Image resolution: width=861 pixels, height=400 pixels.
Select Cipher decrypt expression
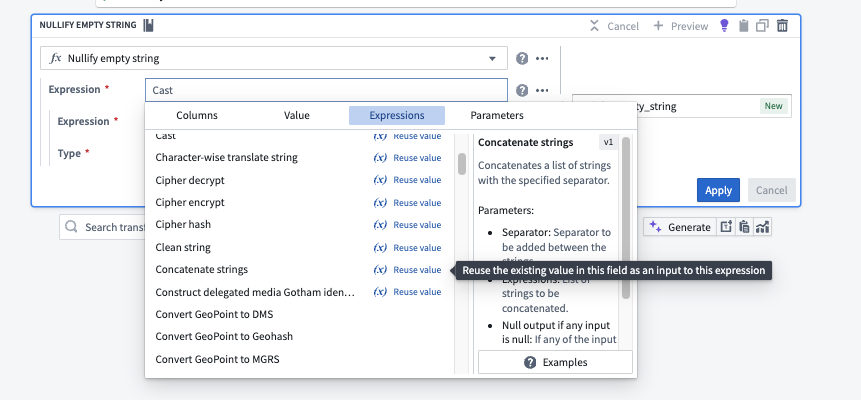coord(189,180)
